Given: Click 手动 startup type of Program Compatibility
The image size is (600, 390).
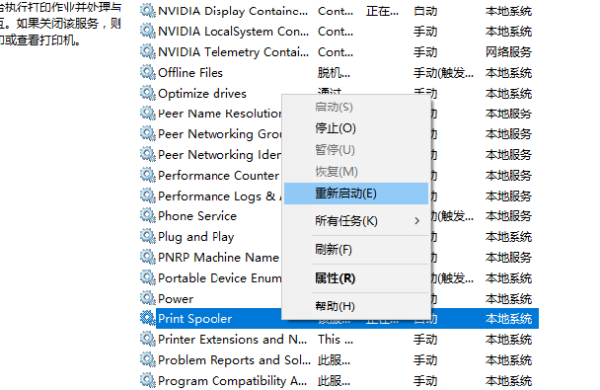Looking at the screenshot, I should (425, 381).
